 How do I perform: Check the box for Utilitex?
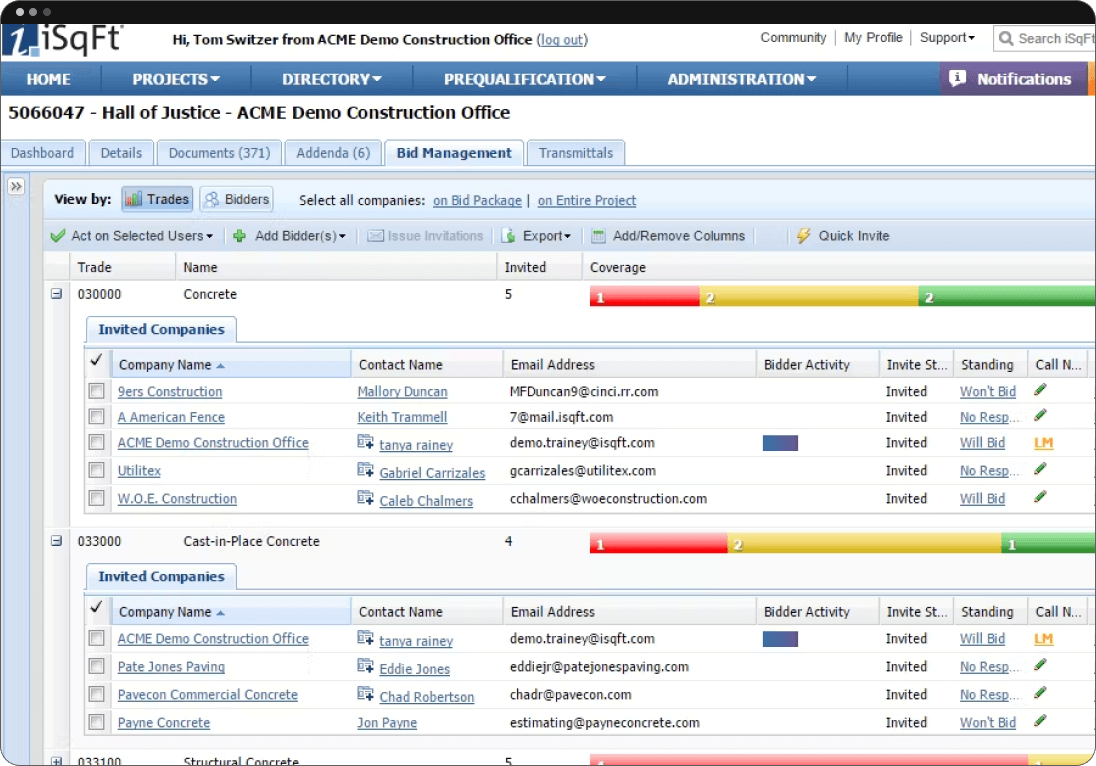pyautogui.click(x=97, y=470)
